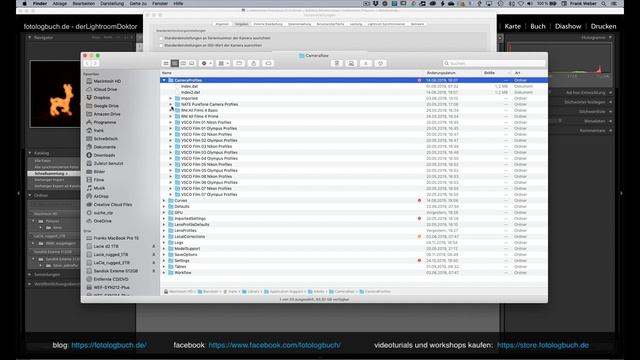Screen dimensions: 640x360
Task: Click Navigator preview thumbnail in Lightroom
Action: [55, 94]
